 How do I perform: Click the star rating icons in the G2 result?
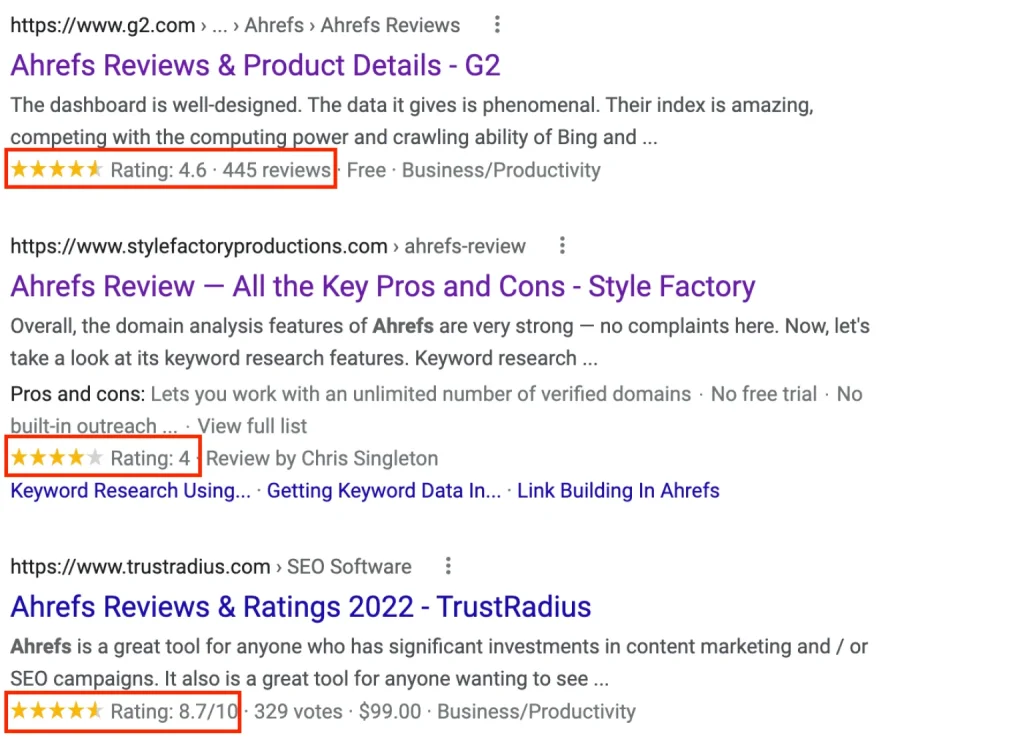tap(57, 170)
